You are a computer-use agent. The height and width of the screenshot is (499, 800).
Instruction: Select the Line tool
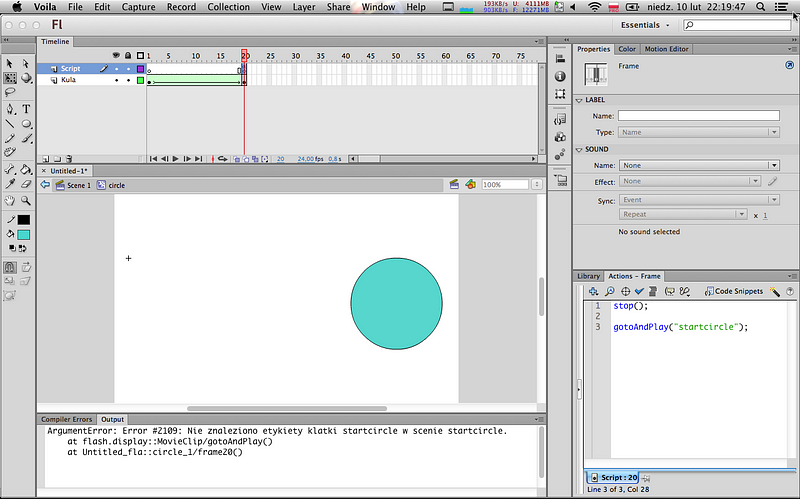tap(10, 123)
